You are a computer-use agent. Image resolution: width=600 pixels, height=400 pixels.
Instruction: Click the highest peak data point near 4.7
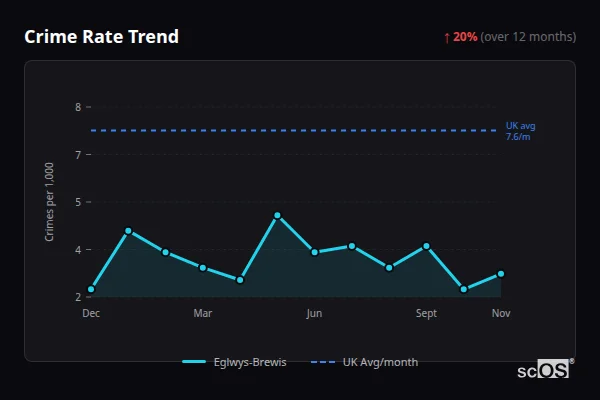pyautogui.click(x=277, y=216)
